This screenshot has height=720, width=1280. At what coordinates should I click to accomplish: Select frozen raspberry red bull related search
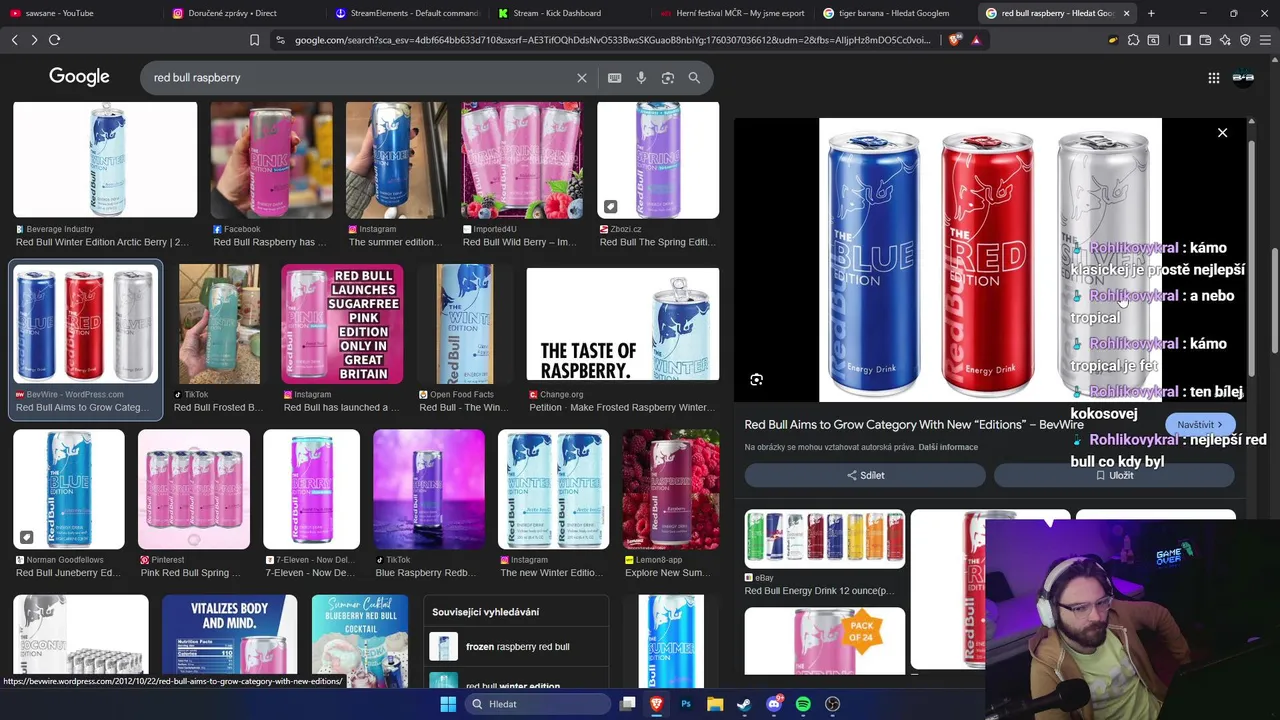[517, 647]
